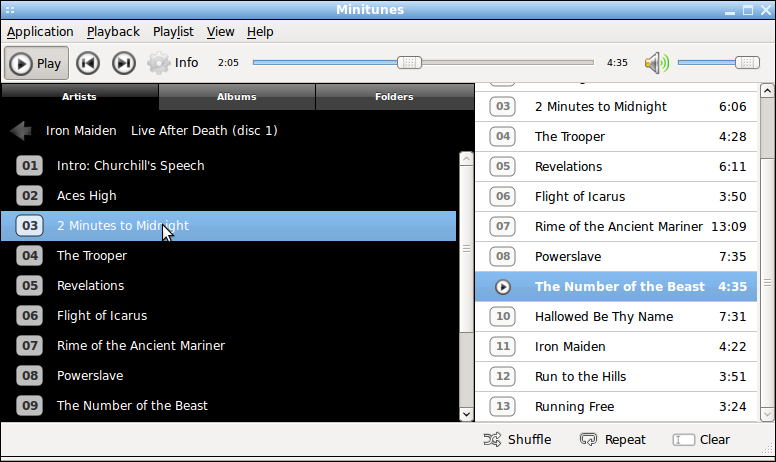Click playlist scrollbar up arrow
Viewport: 776px width, 462px height.
click(x=767, y=91)
